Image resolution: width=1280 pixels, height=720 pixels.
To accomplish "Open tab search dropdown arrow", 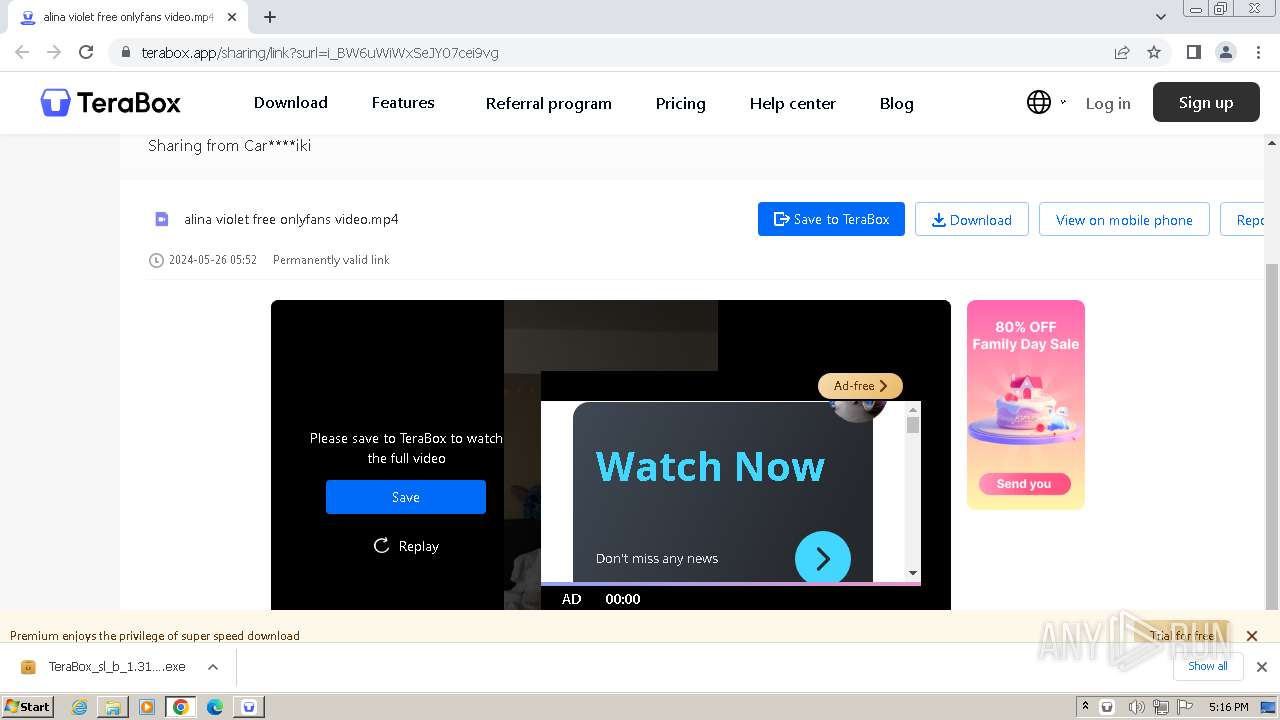I will pyautogui.click(x=1160, y=17).
